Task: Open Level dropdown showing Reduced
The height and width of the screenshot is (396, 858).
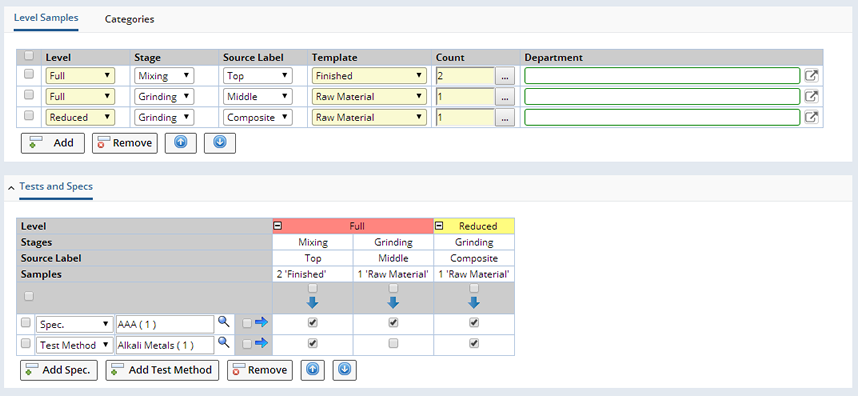Action: (80, 118)
